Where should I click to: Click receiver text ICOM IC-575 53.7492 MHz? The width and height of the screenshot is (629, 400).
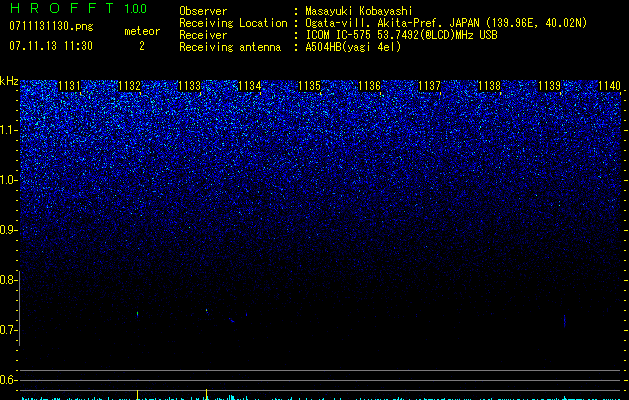pos(401,35)
